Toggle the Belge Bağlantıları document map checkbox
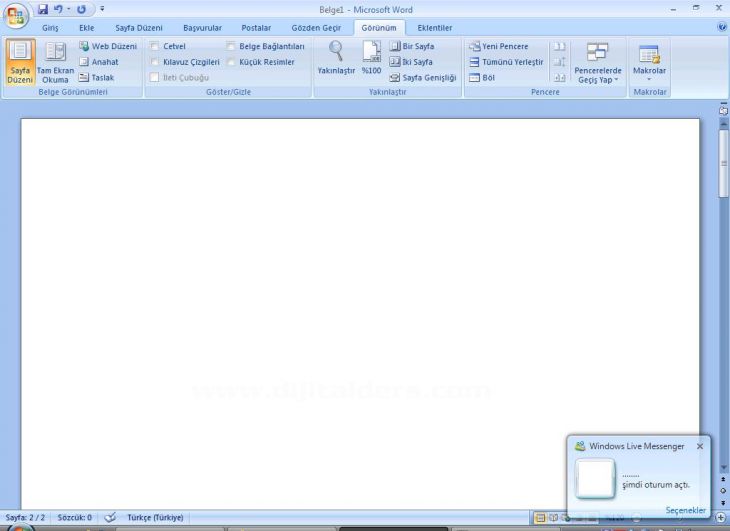Screen dimensions: 730x531 (x=231, y=46)
